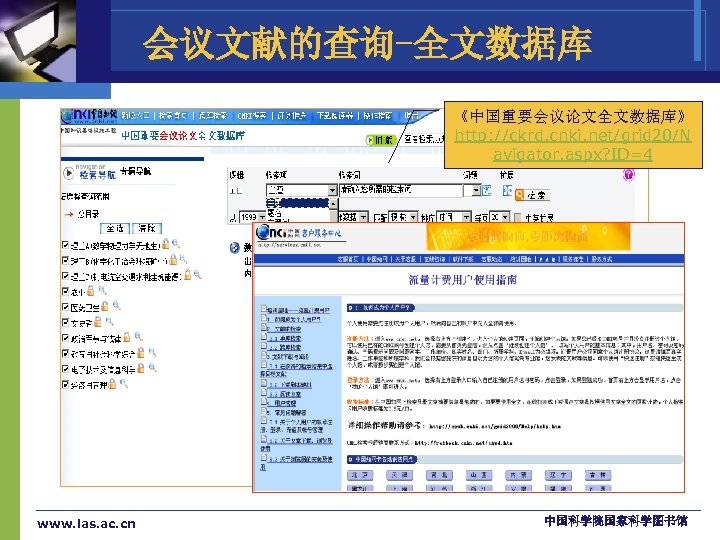Click the lock icon beside the last category row

tap(112, 384)
